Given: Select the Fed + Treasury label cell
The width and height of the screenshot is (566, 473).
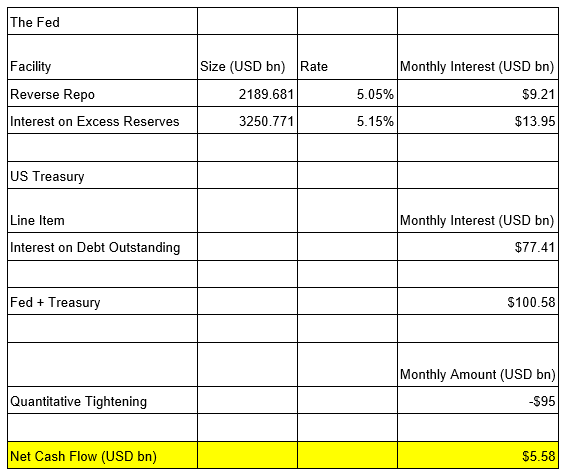Looking at the screenshot, I should pos(103,301).
